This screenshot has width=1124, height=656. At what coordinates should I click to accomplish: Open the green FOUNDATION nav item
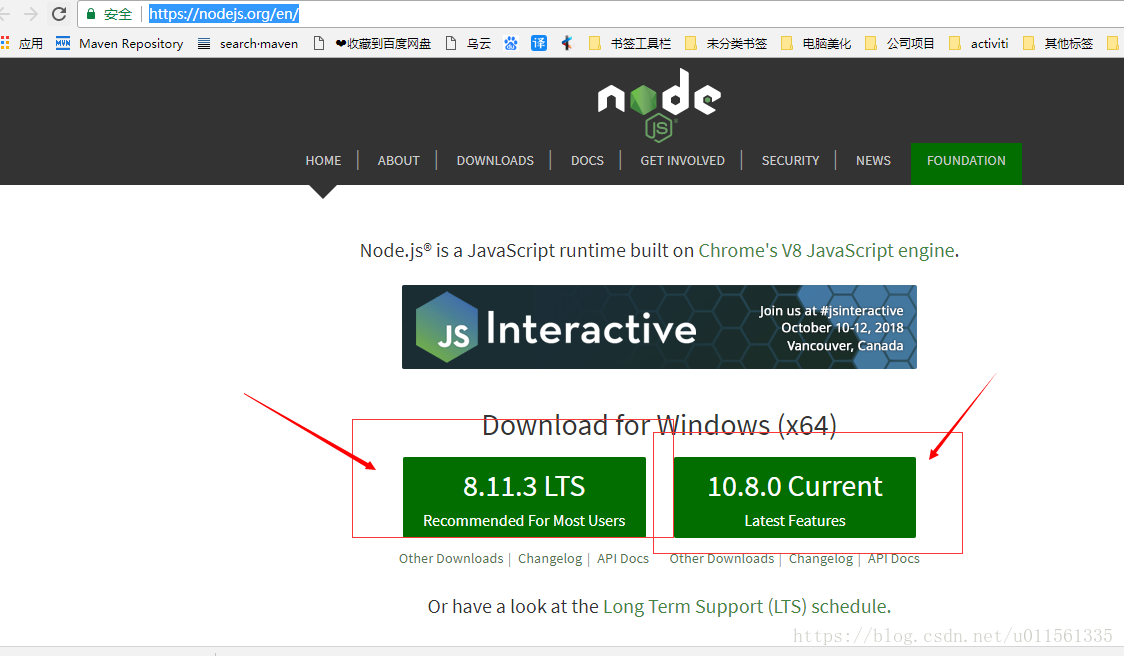tap(966, 163)
